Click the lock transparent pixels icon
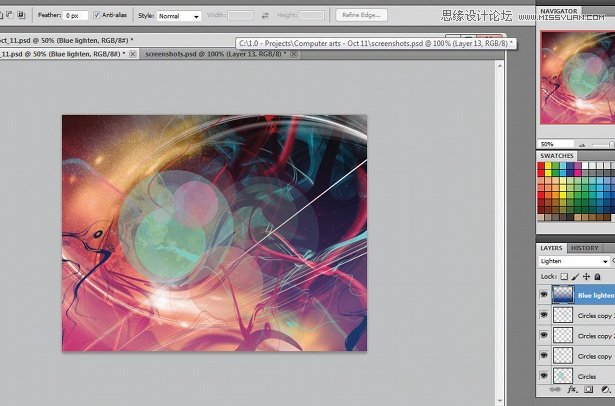Image resolution: width=615 pixels, height=406 pixels. click(x=564, y=276)
